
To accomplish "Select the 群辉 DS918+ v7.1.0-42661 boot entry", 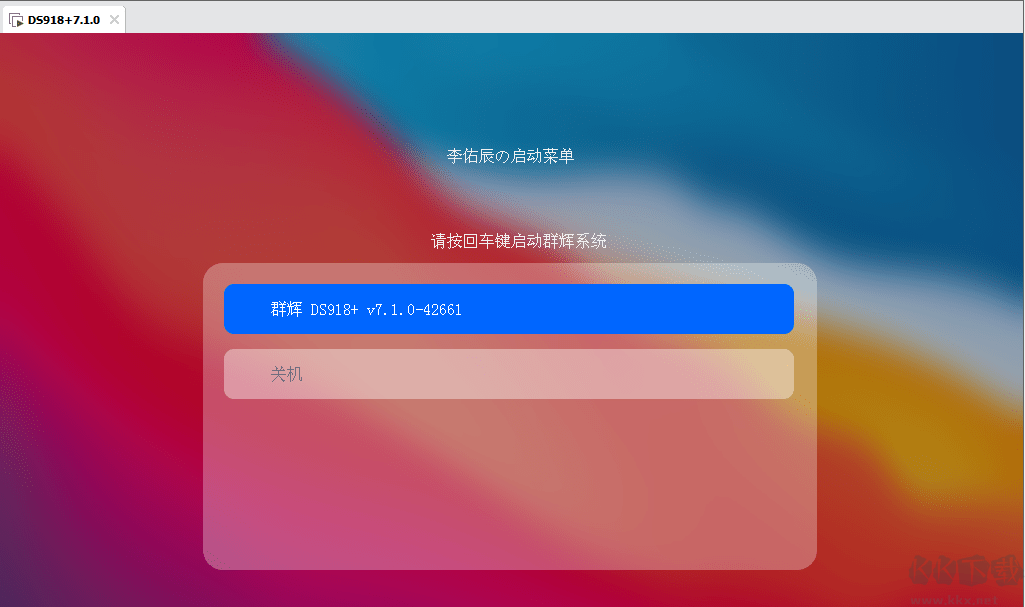I will coord(509,309).
